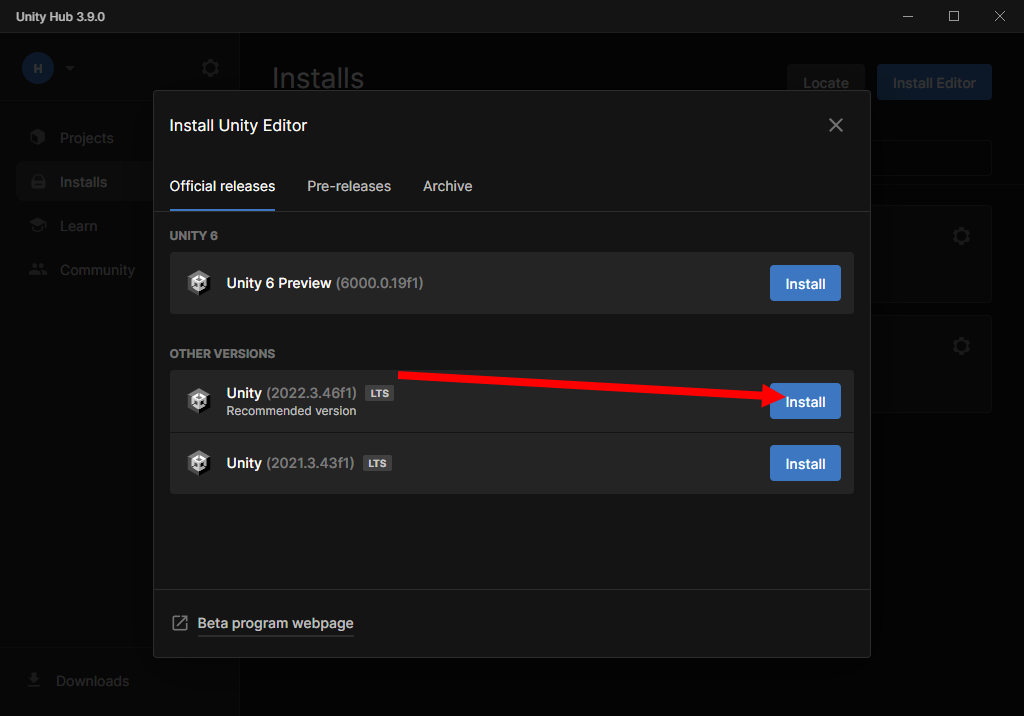Switch to the Pre-releases tab
The height and width of the screenshot is (716, 1024).
pos(349,186)
